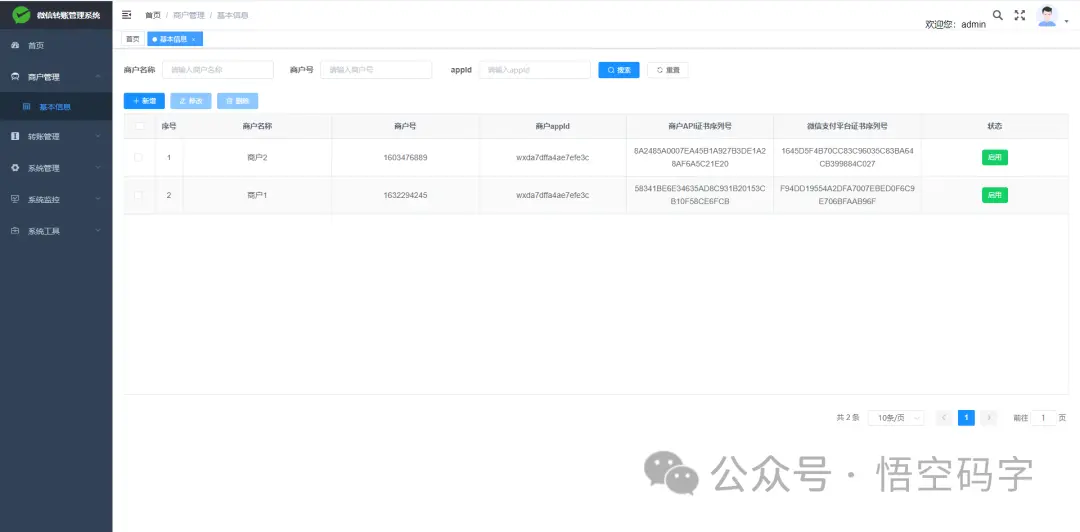Screen dimensions: 1080x532
Task: Click 商户管理 in the breadcrumb
Action: [x=189, y=15]
